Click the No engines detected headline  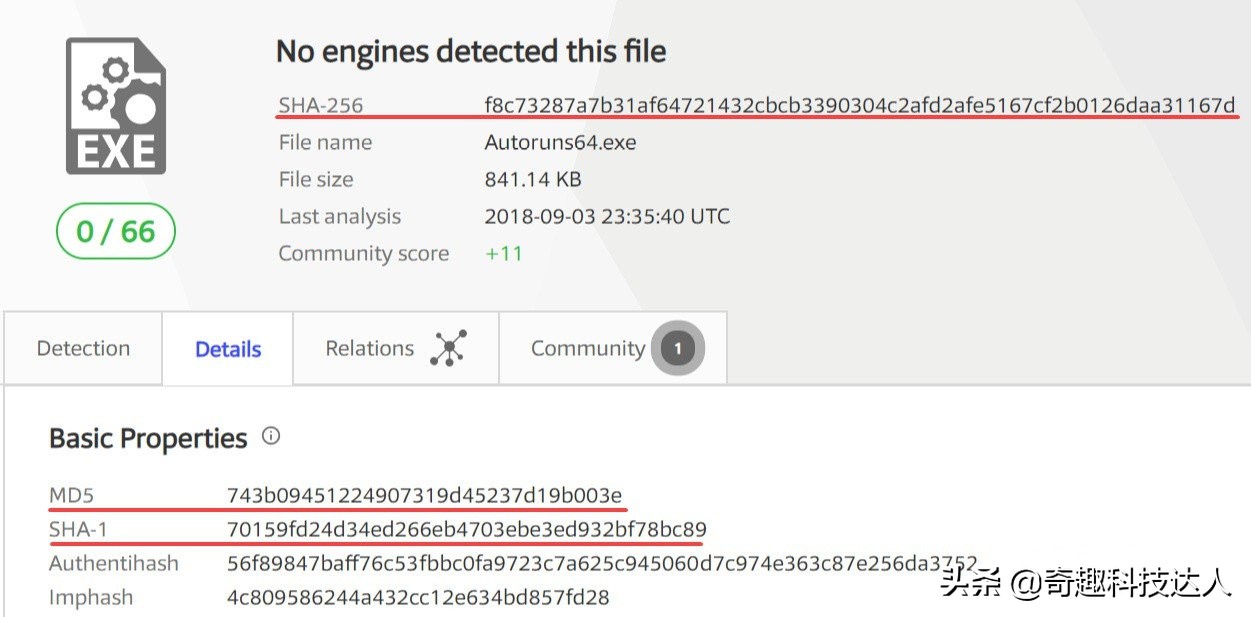click(471, 51)
